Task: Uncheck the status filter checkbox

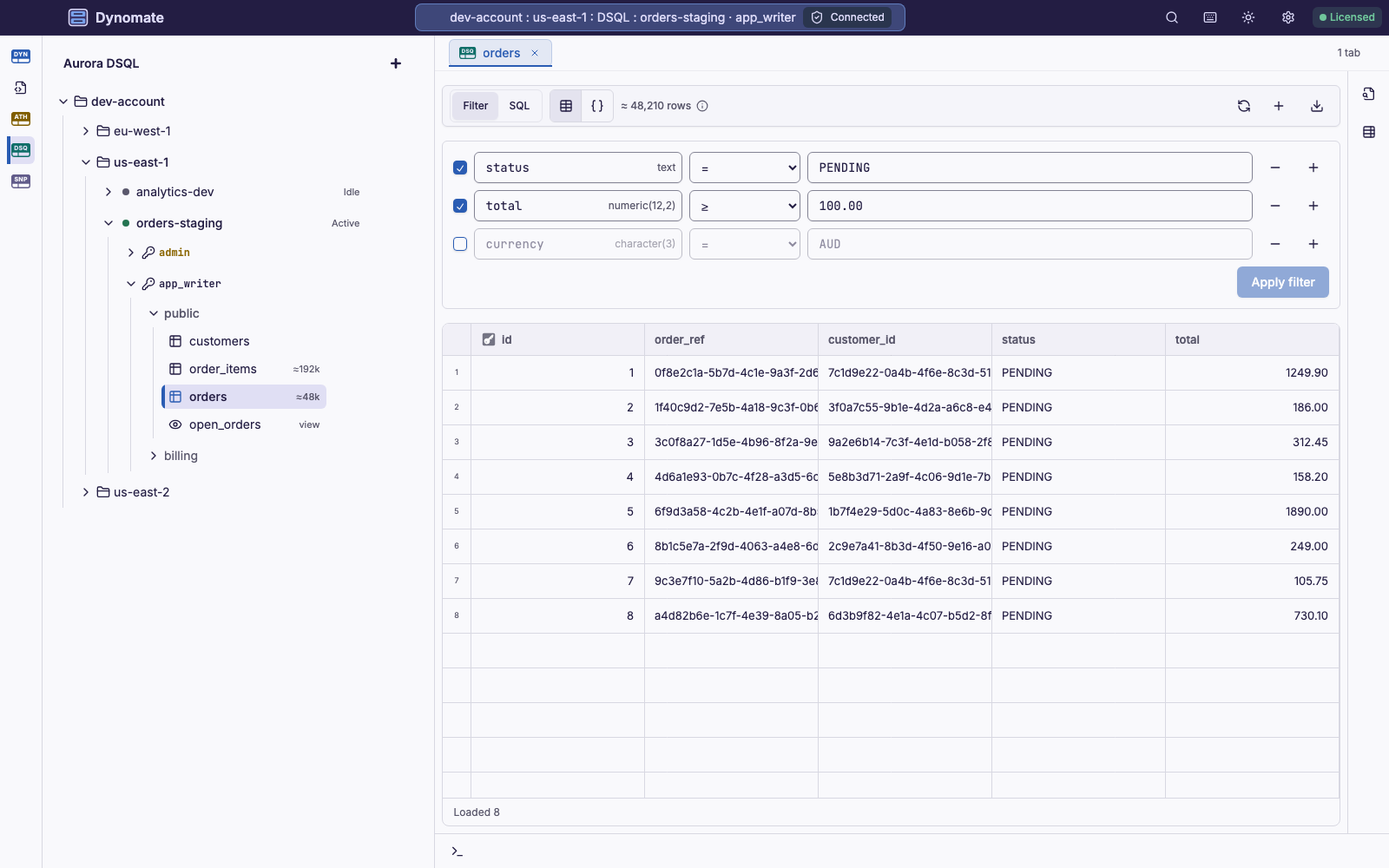Action: [x=460, y=168]
